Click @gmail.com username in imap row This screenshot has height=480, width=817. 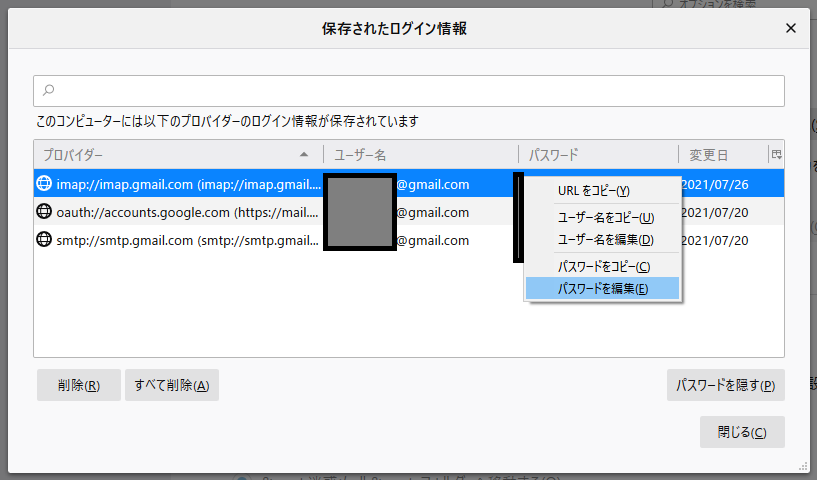click(433, 184)
